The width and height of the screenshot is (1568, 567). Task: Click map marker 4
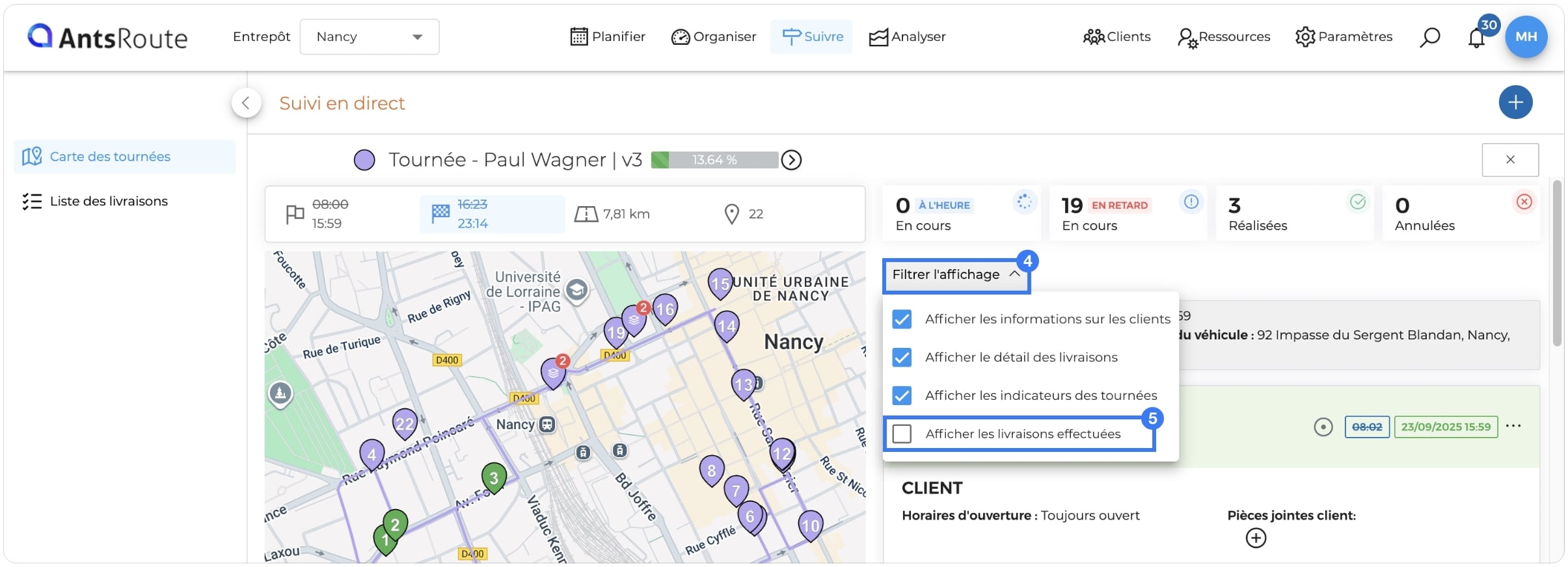(x=372, y=455)
